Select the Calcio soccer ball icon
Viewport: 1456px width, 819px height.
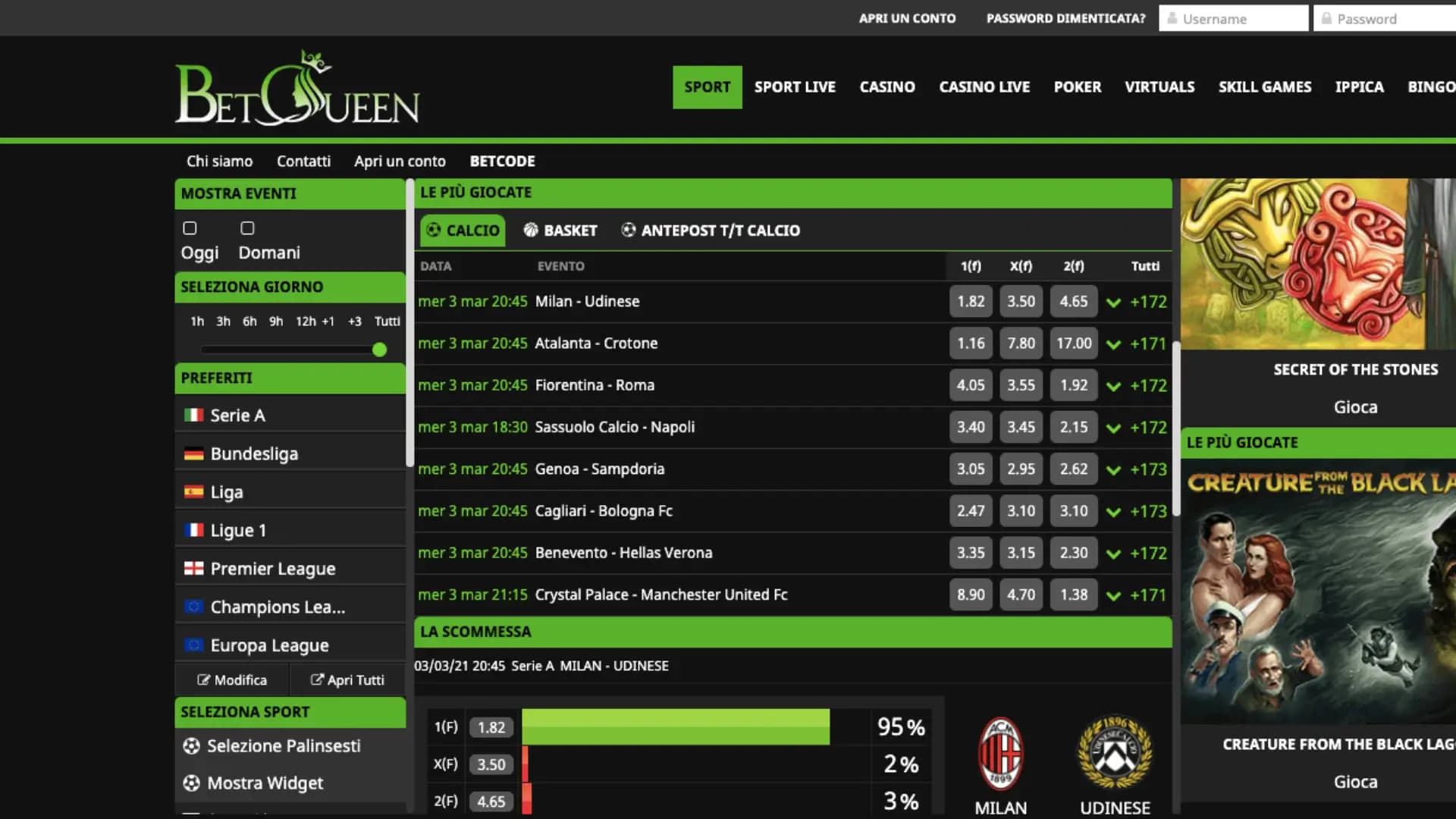click(435, 230)
